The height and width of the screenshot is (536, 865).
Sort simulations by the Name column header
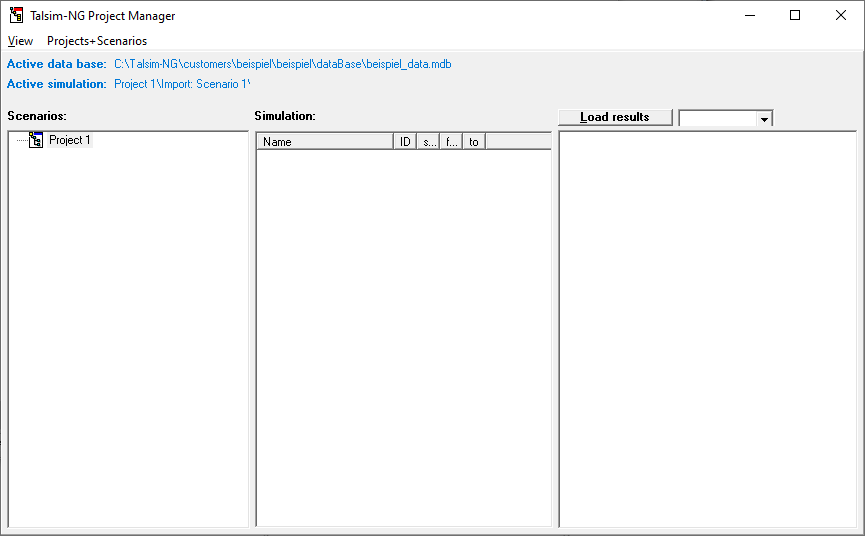(325, 142)
